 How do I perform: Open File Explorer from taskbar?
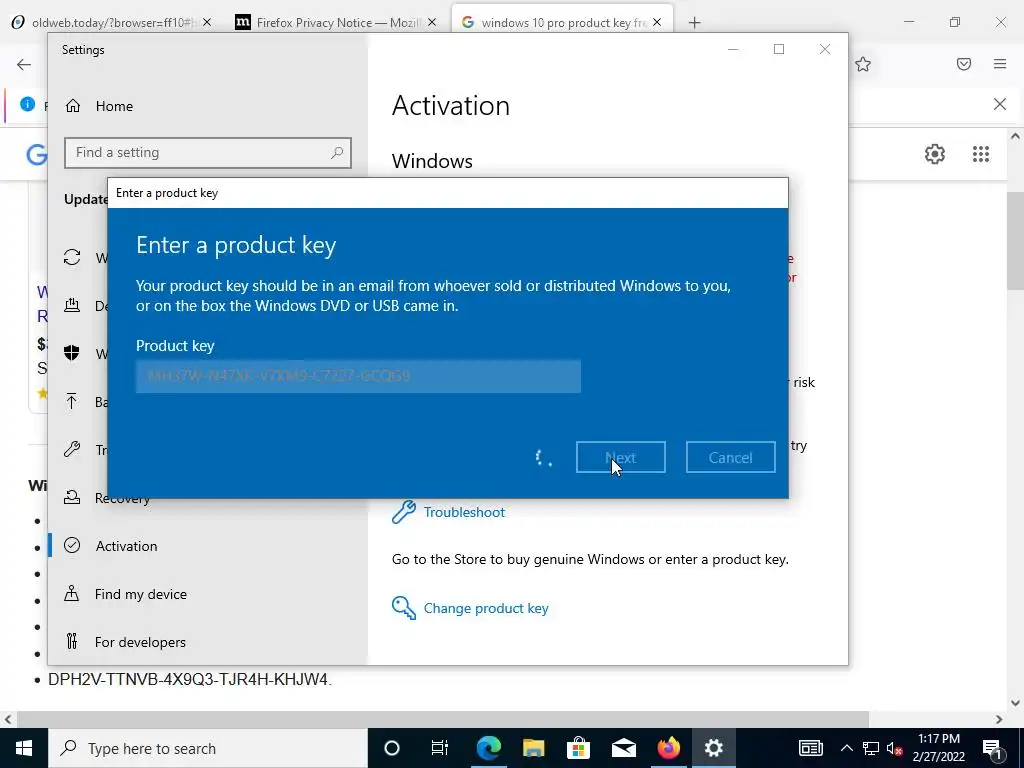(534, 748)
